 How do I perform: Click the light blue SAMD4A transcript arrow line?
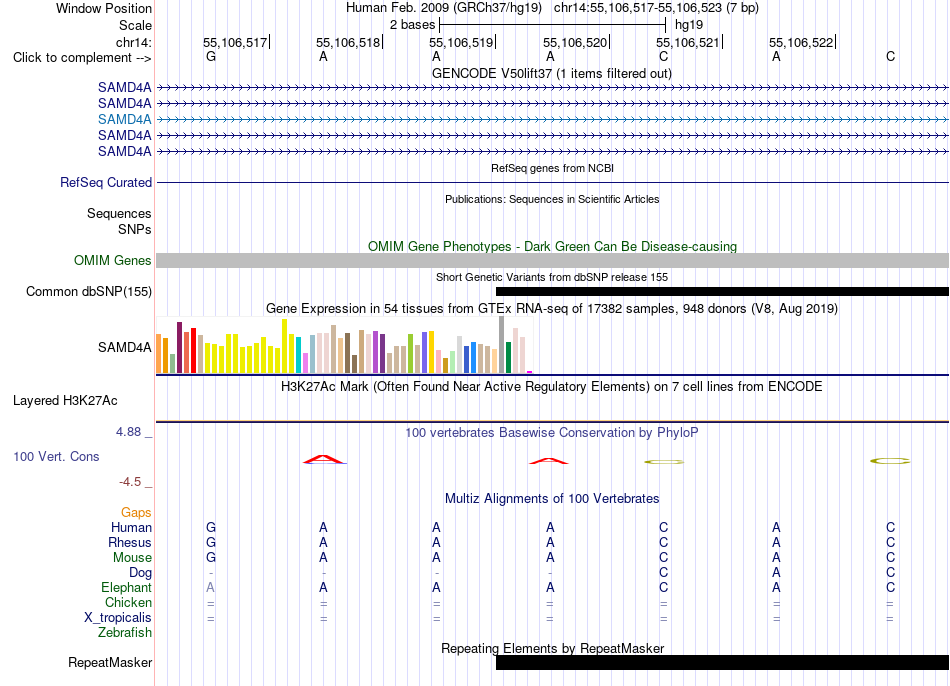click(553, 119)
